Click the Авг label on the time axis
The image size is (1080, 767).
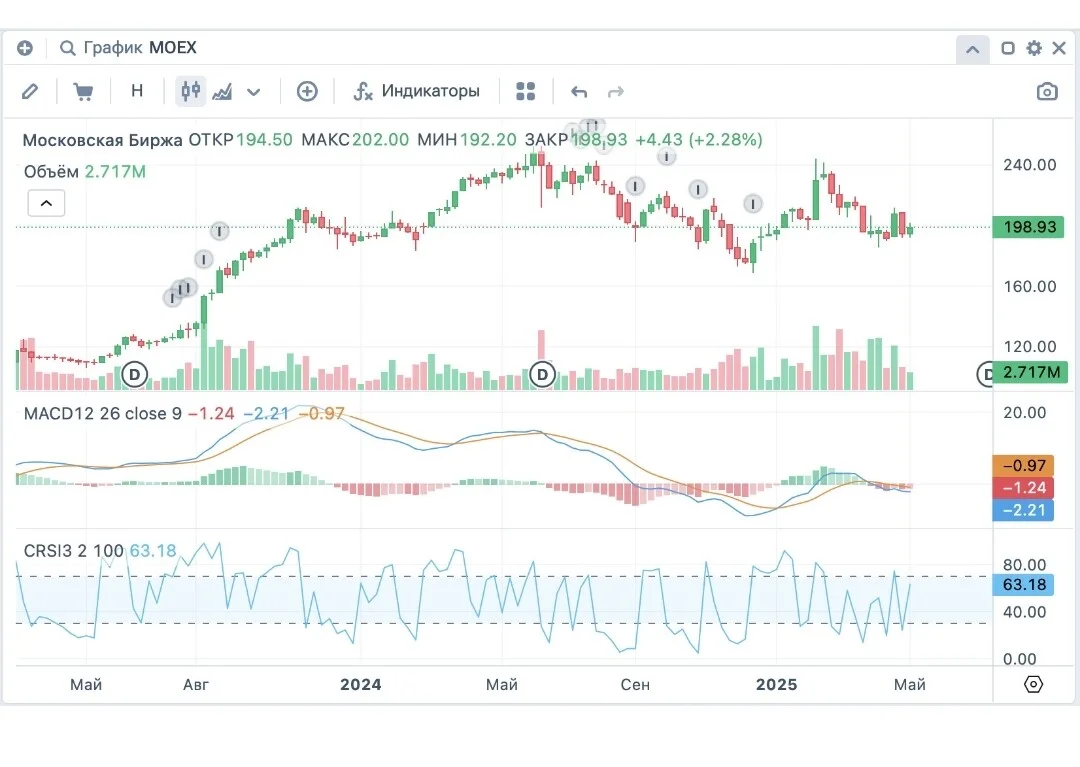[196, 684]
